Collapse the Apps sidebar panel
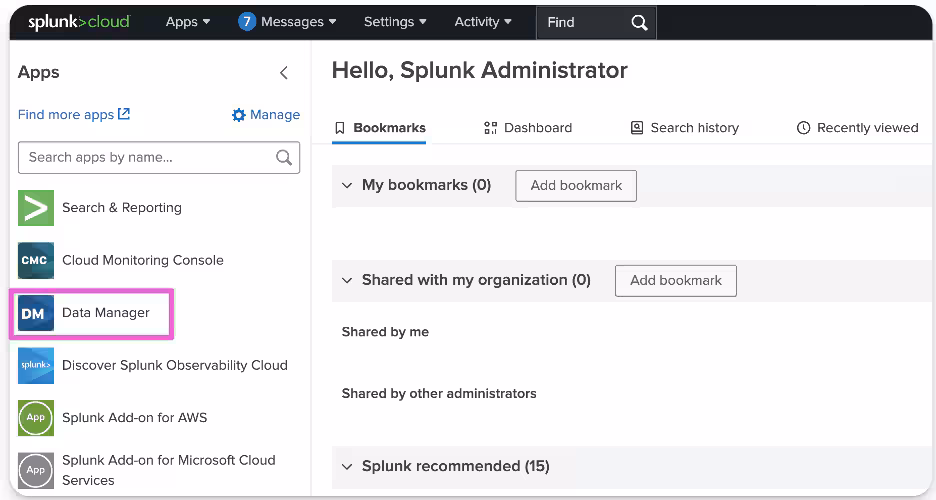The image size is (936, 500). pyautogui.click(x=284, y=73)
